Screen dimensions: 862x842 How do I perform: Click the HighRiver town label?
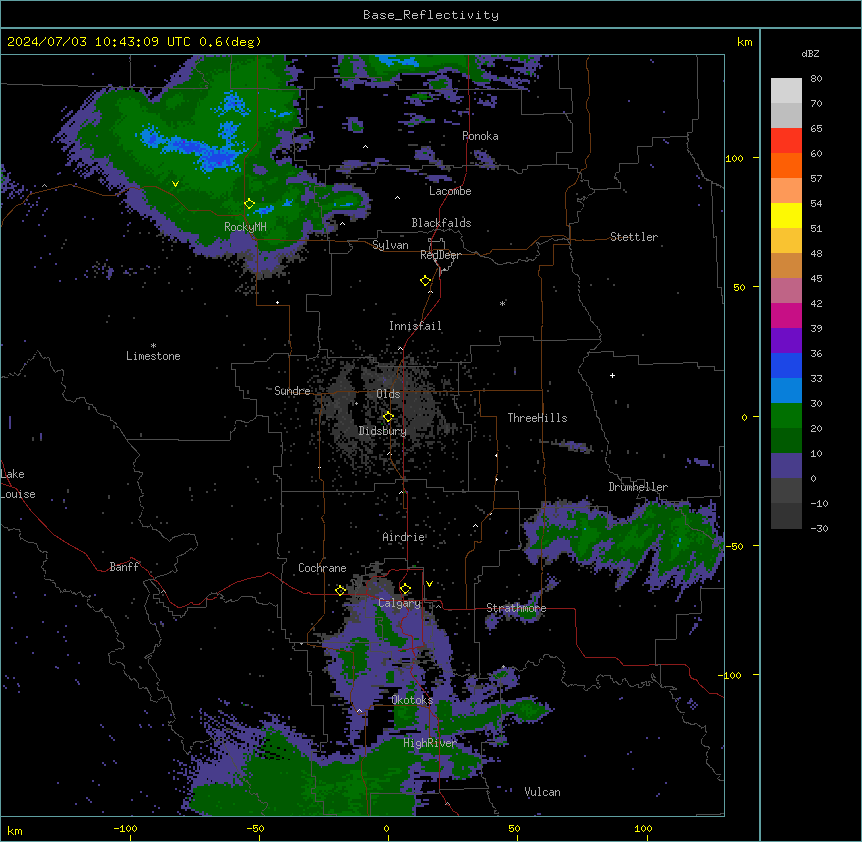tap(430, 743)
